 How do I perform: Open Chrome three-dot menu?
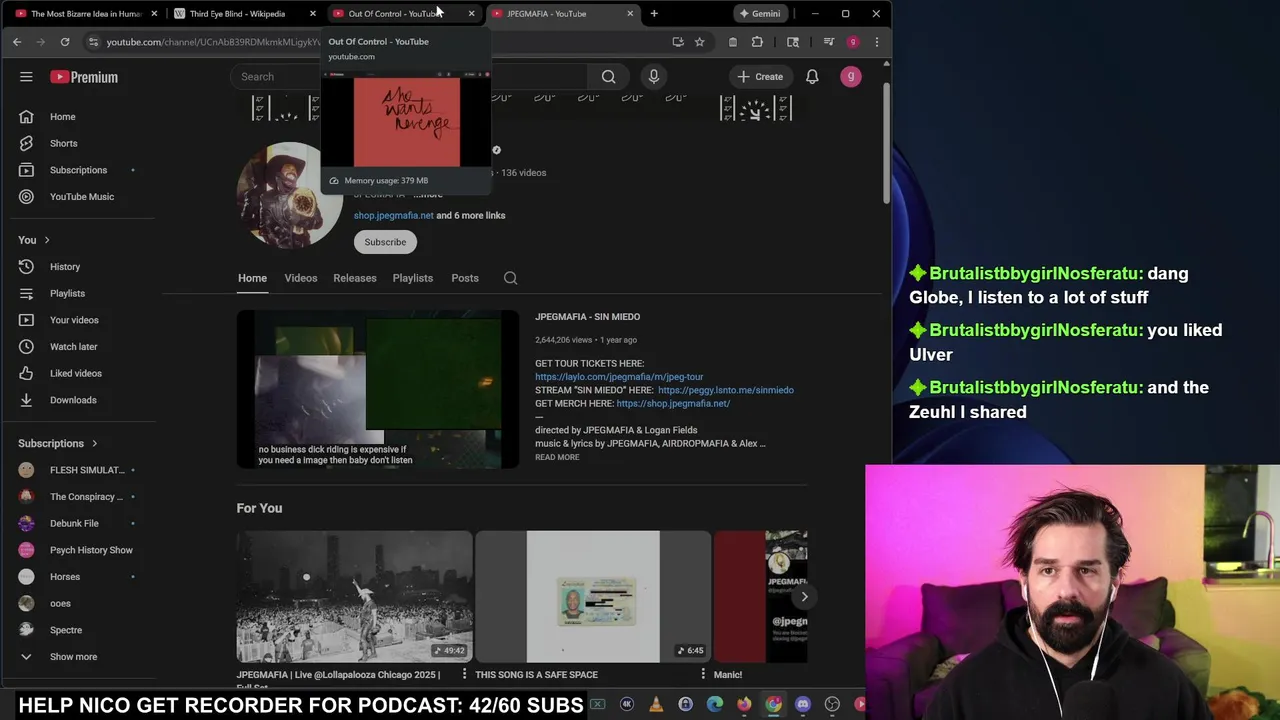pyautogui.click(x=876, y=42)
